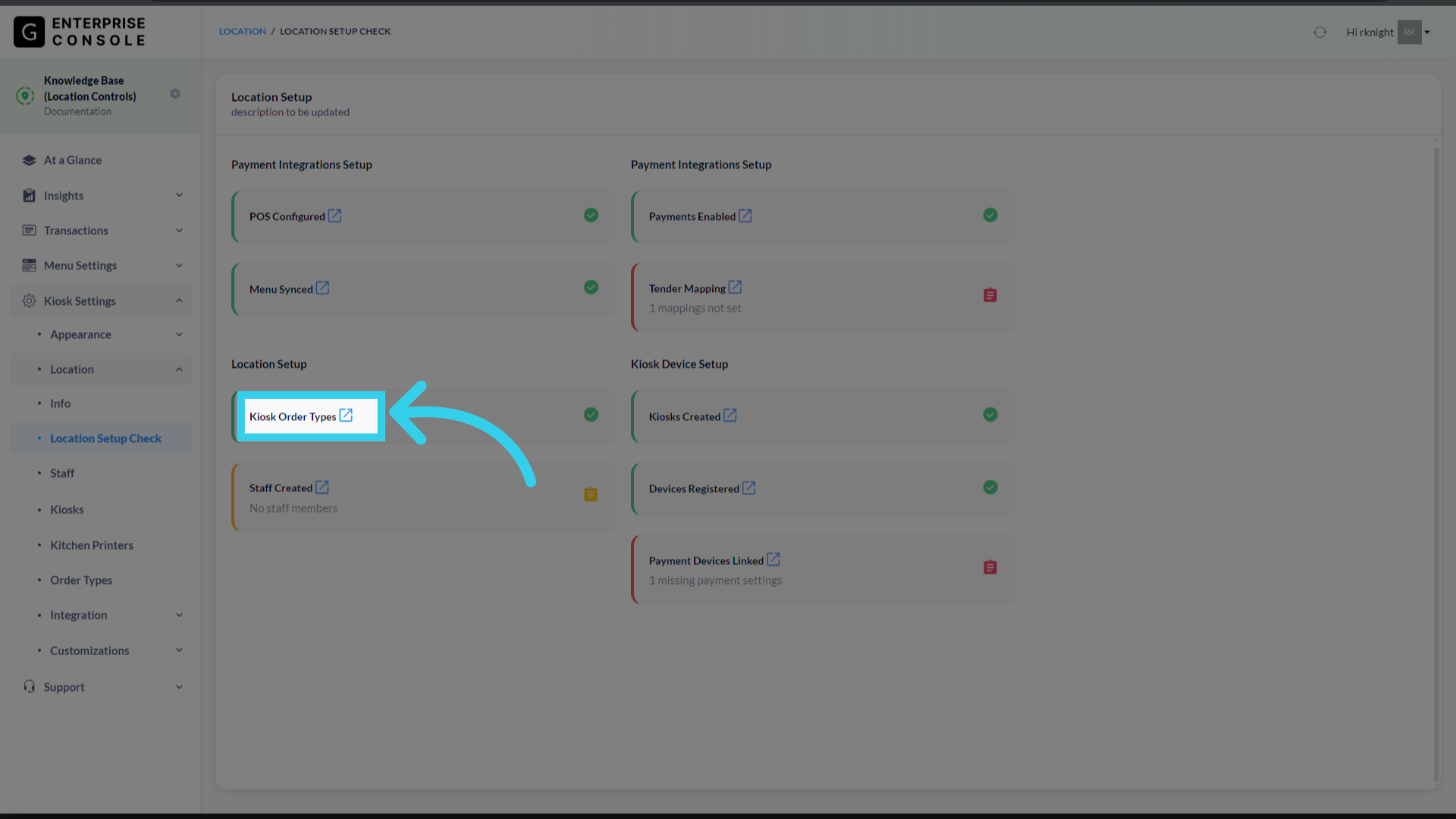Click the Insights chart icon

(x=29, y=196)
